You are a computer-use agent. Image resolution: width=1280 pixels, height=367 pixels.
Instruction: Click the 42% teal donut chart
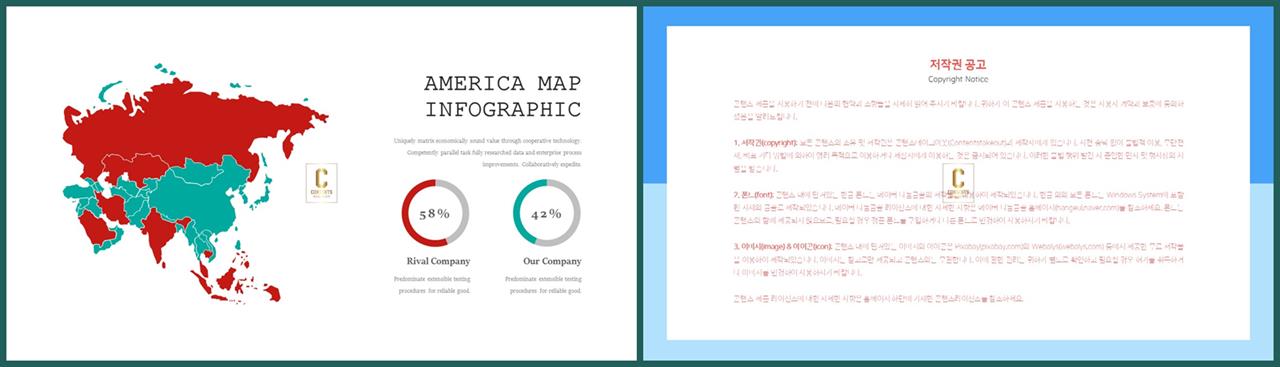[x=546, y=213]
